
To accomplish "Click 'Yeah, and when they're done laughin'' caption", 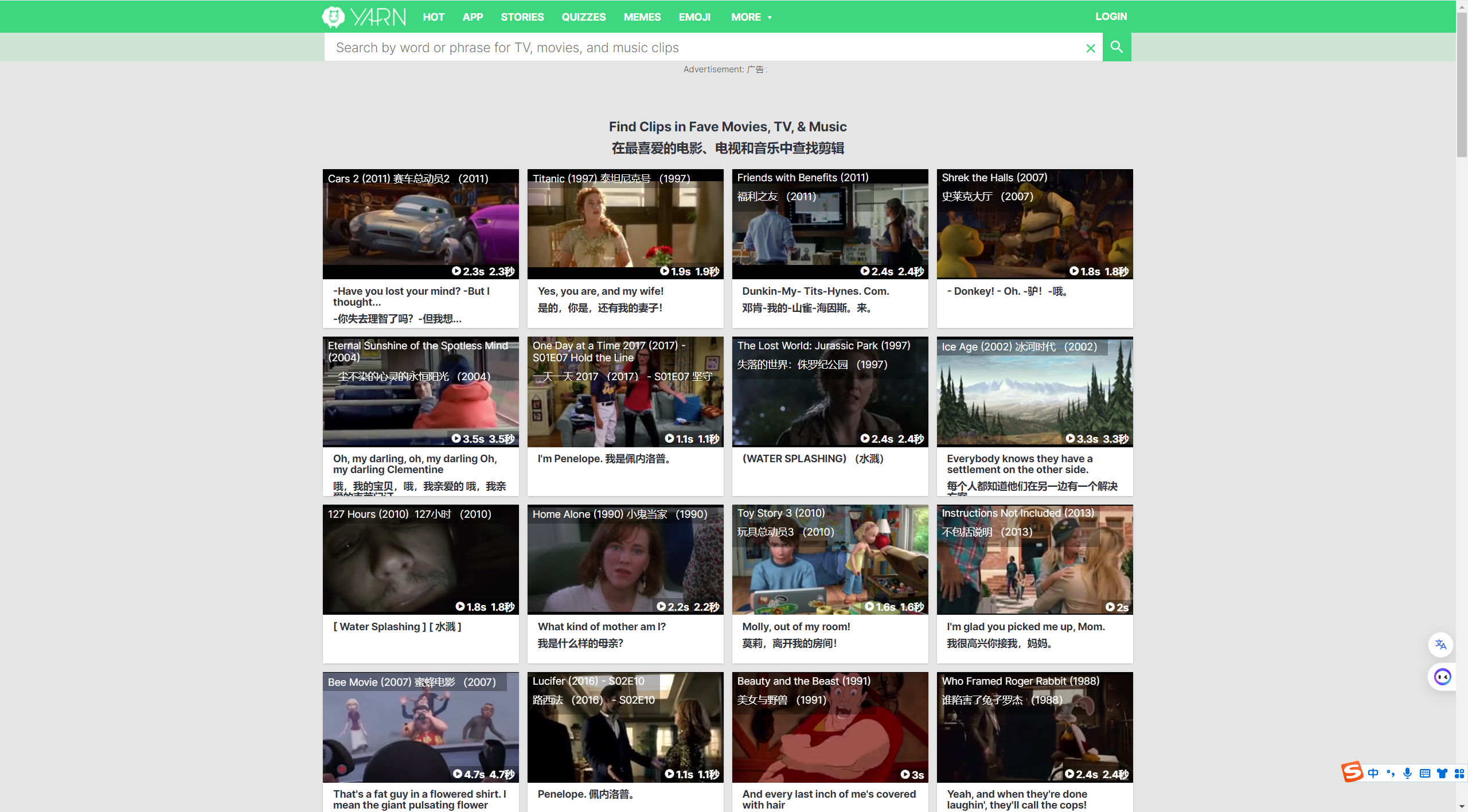I will click(x=1017, y=799).
